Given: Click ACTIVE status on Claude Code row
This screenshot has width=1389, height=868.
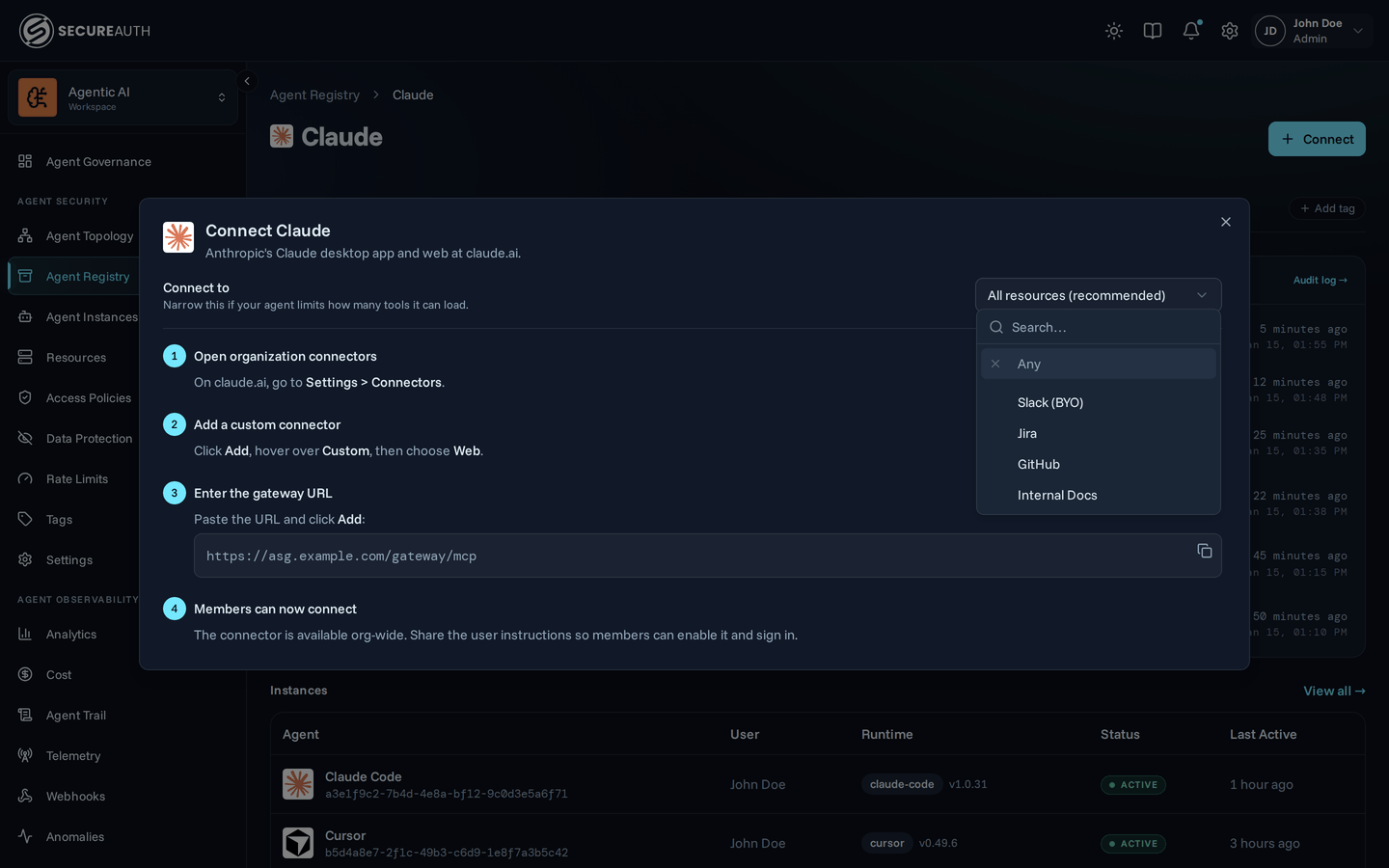Looking at the screenshot, I should pos(1133,785).
